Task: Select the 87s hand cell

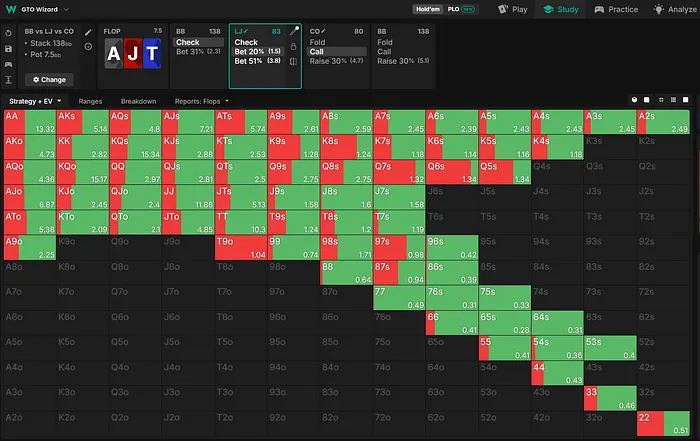Action: point(399,273)
